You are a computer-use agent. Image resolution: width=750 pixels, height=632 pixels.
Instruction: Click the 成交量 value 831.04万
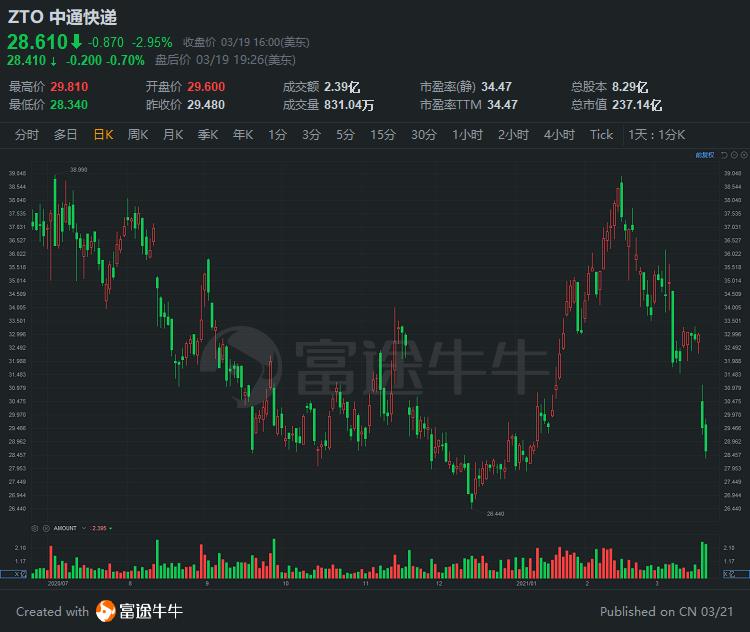[x=349, y=105]
